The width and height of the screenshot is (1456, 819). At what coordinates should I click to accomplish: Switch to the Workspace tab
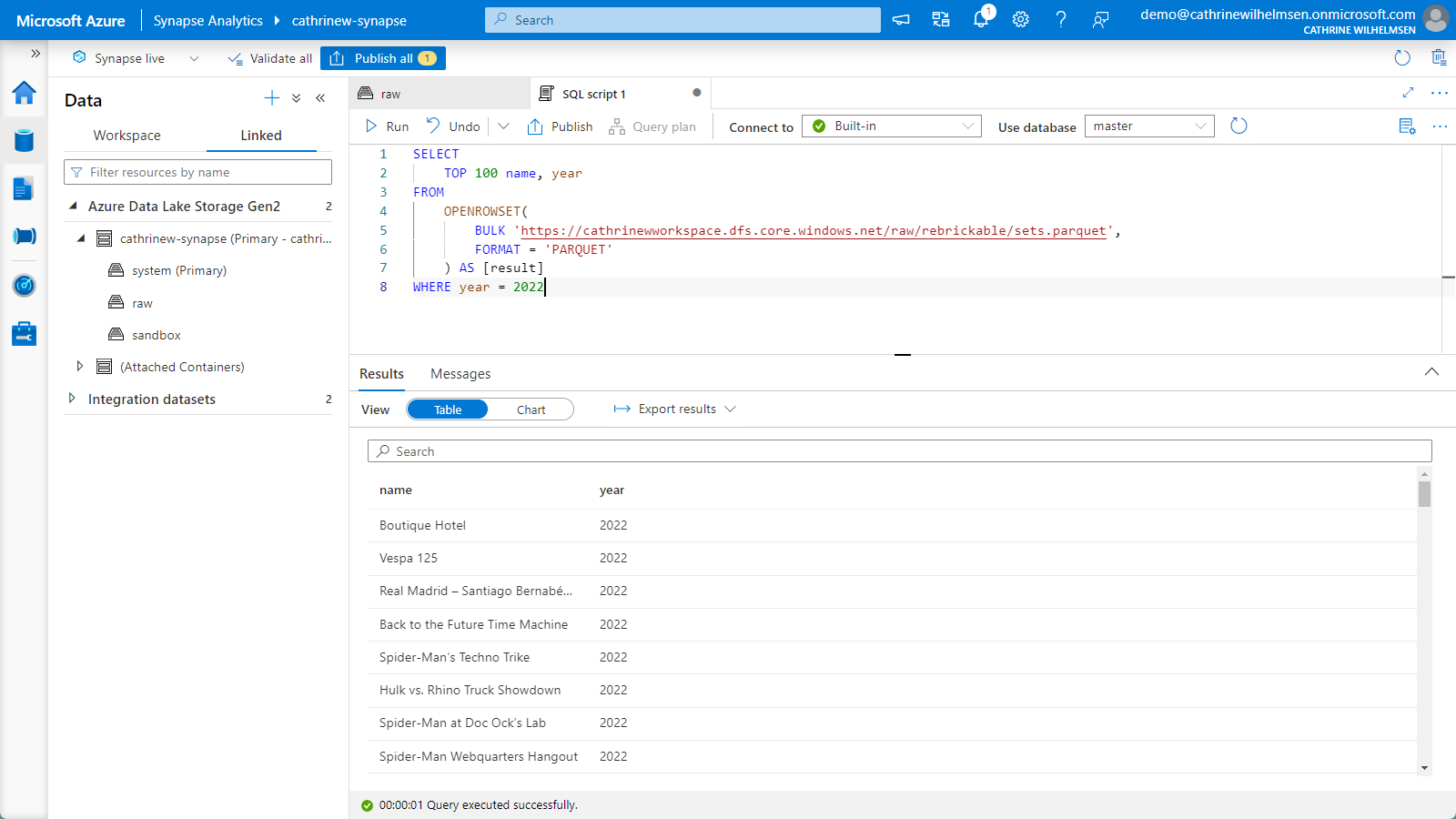click(x=126, y=136)
